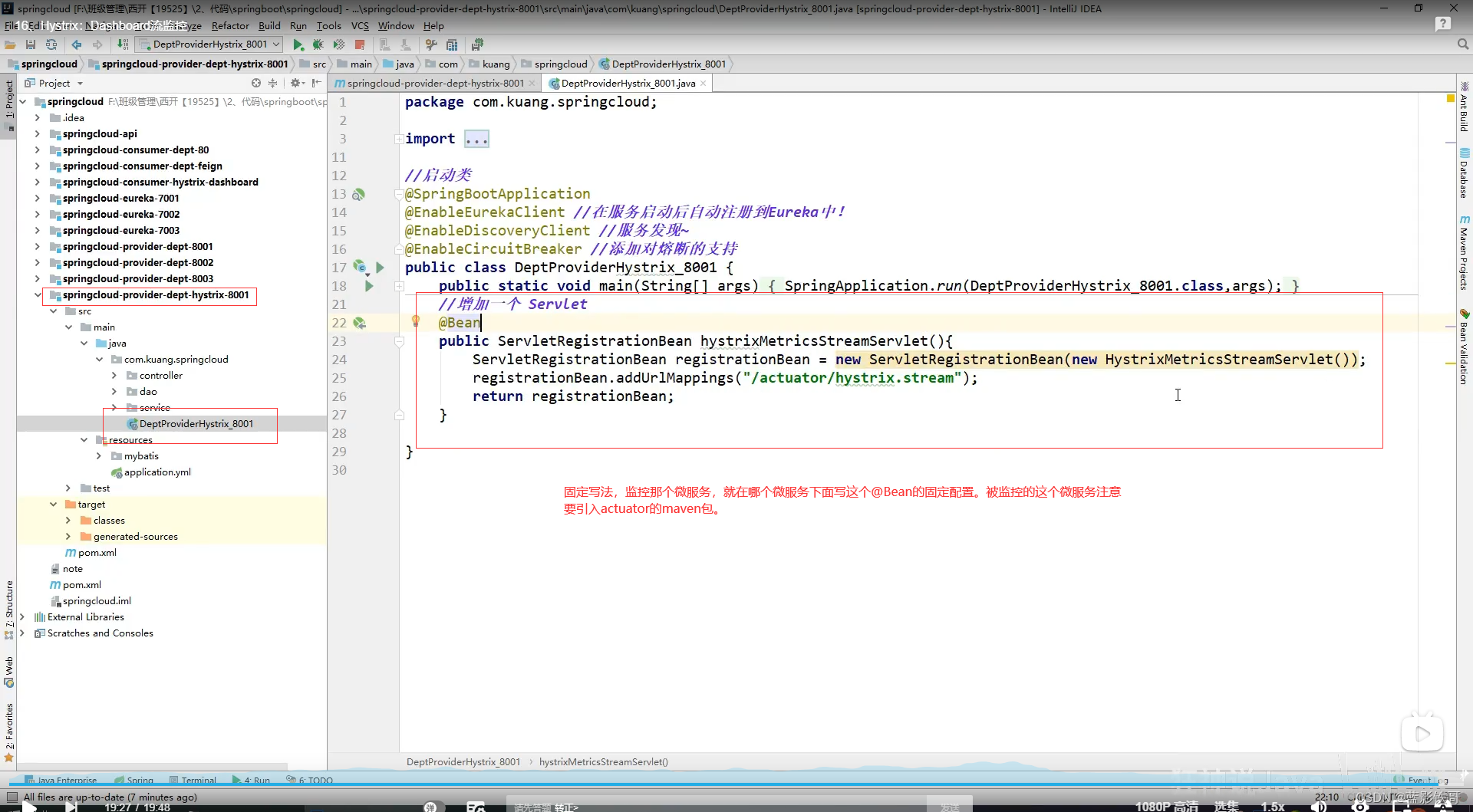The width and height of the screenshot is (1473, 812).
Task: Close the DeptProviderHystrix_8001.java tab
Action: [x=703, y=84]
